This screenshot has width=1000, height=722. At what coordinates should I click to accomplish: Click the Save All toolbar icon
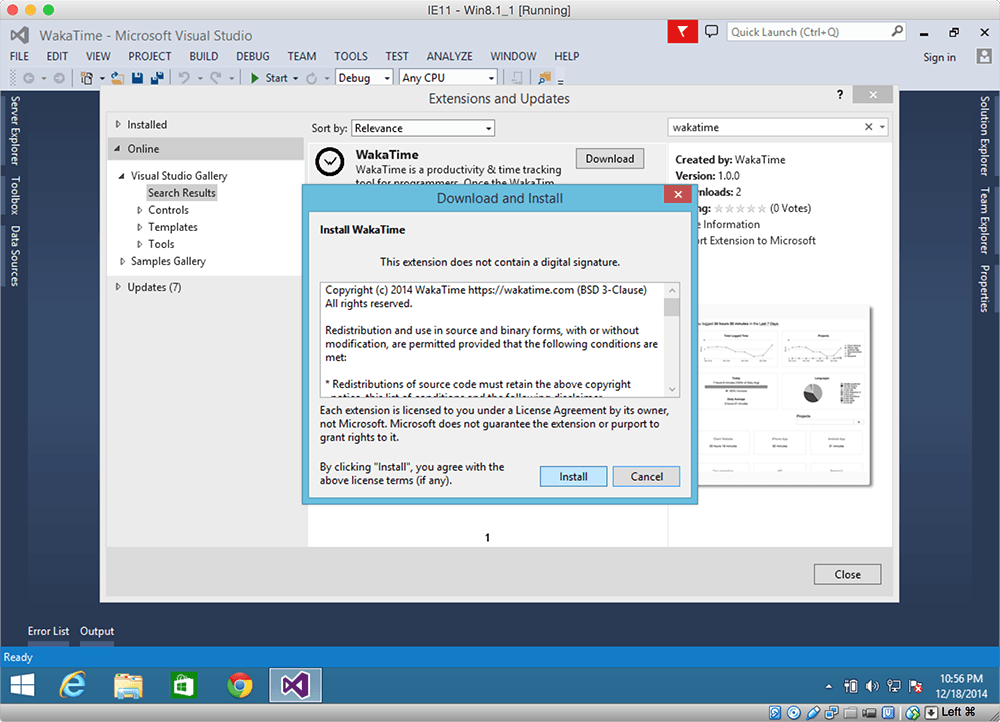[x=157, y=78]
